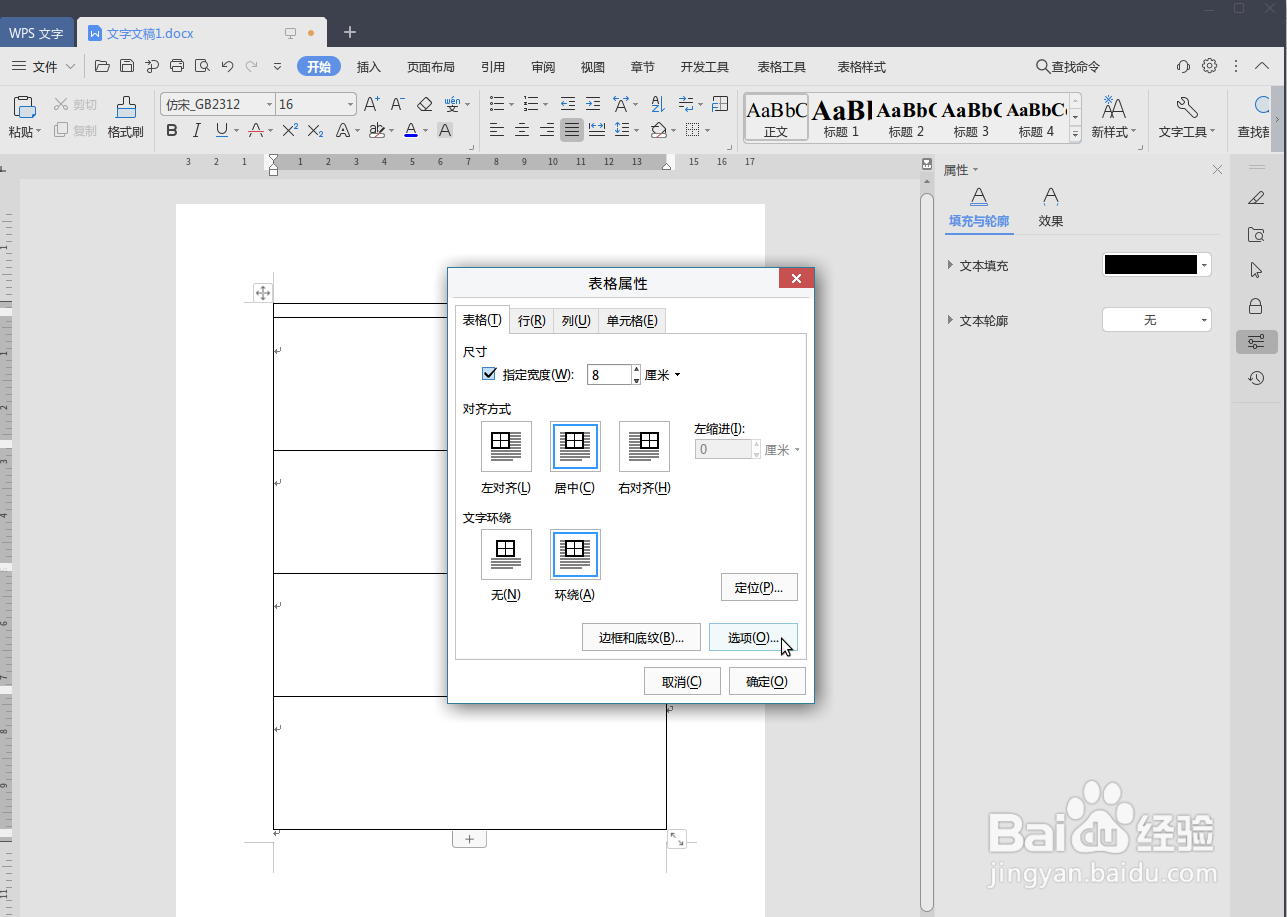Apply Superscript formatting
The width and height of the screenshot is (1287, 917).
tap(290, 130)
